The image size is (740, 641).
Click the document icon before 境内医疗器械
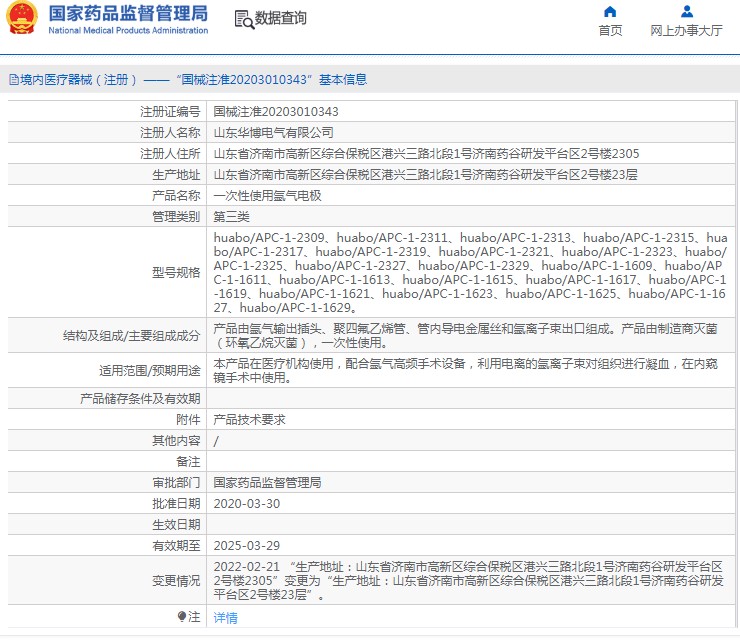(x=12, y=79)
